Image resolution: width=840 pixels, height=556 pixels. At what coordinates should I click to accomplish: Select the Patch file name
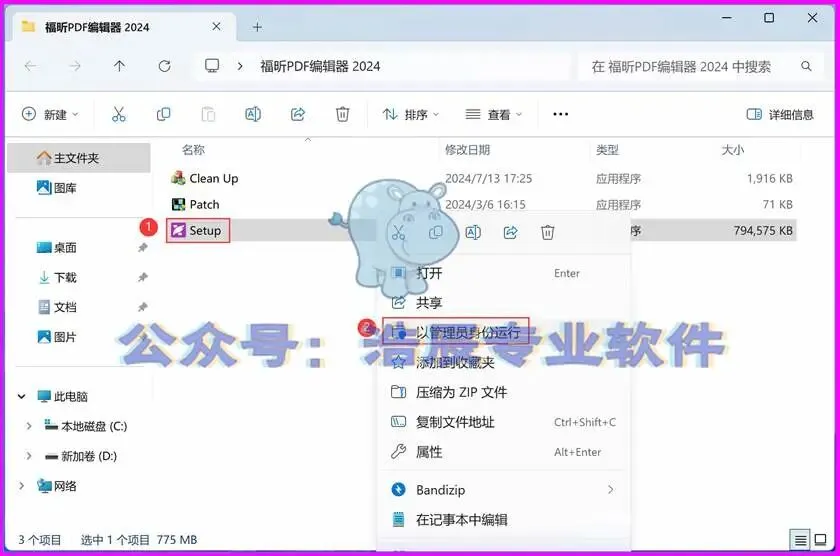pyautogui.click(x=204, y=204)
